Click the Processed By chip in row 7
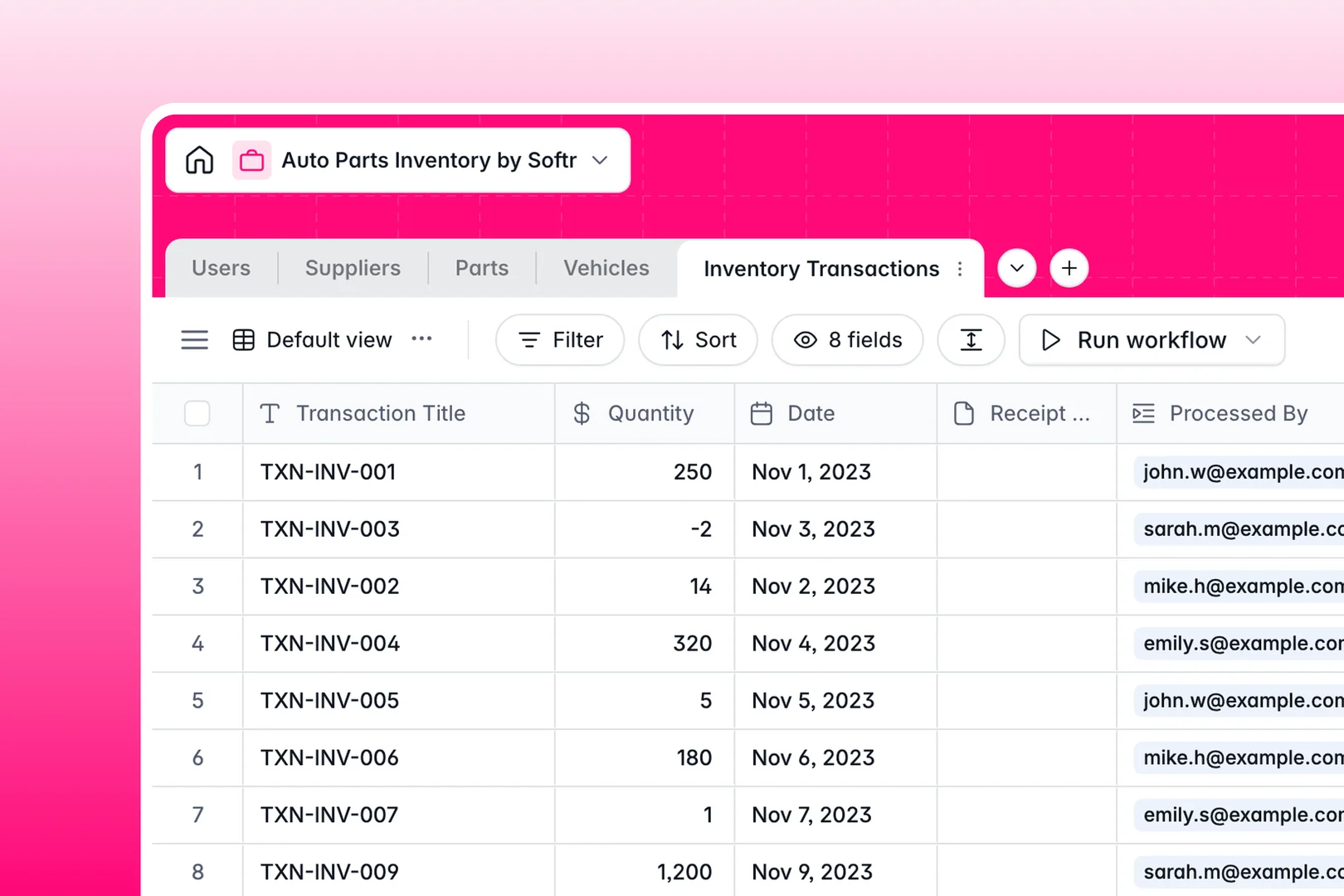 click(x=1239, y=816)
